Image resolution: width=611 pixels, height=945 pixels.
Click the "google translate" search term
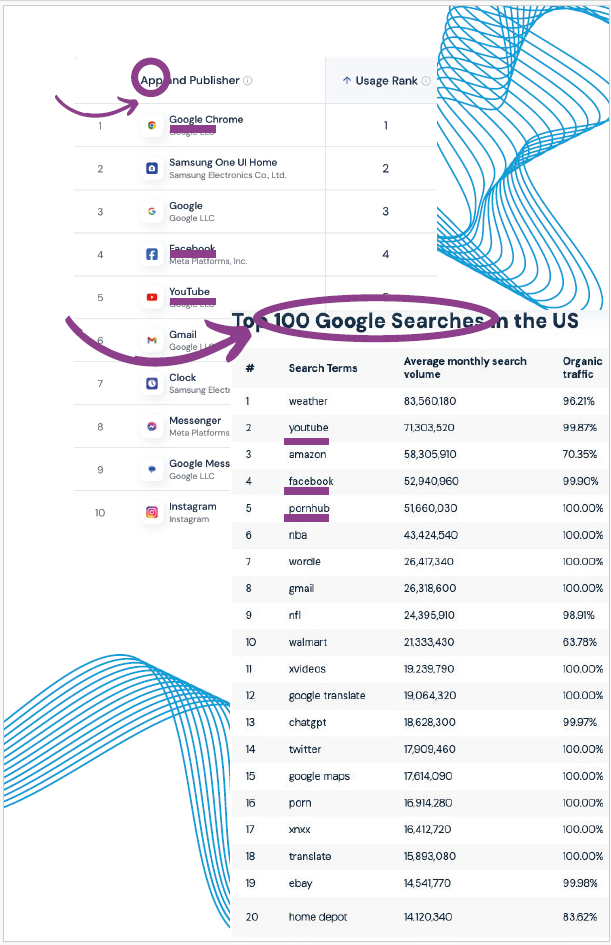pos(327,695)
